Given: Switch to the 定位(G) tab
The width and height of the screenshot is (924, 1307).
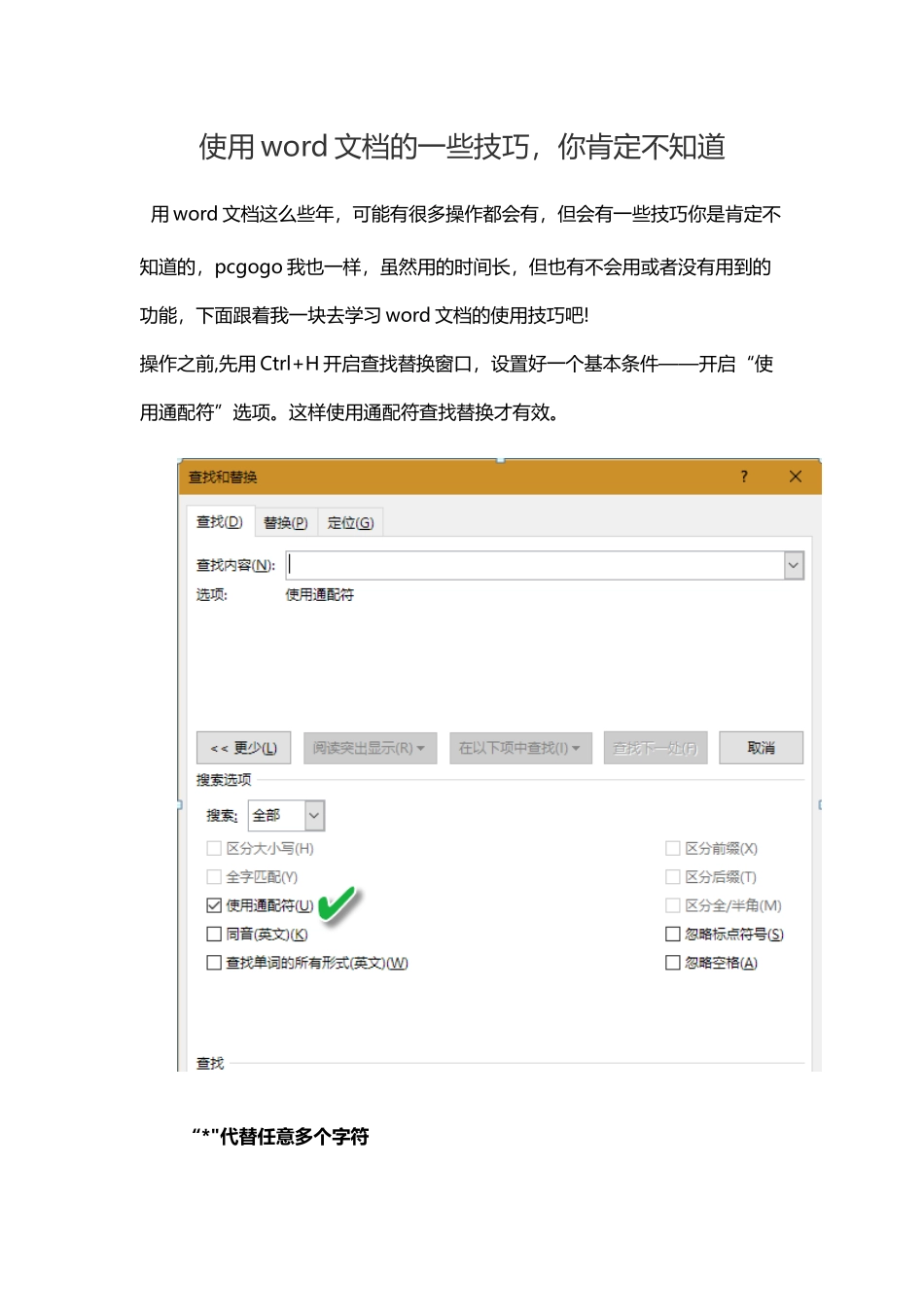Looking at the screenshot, I should coord(350,523).
